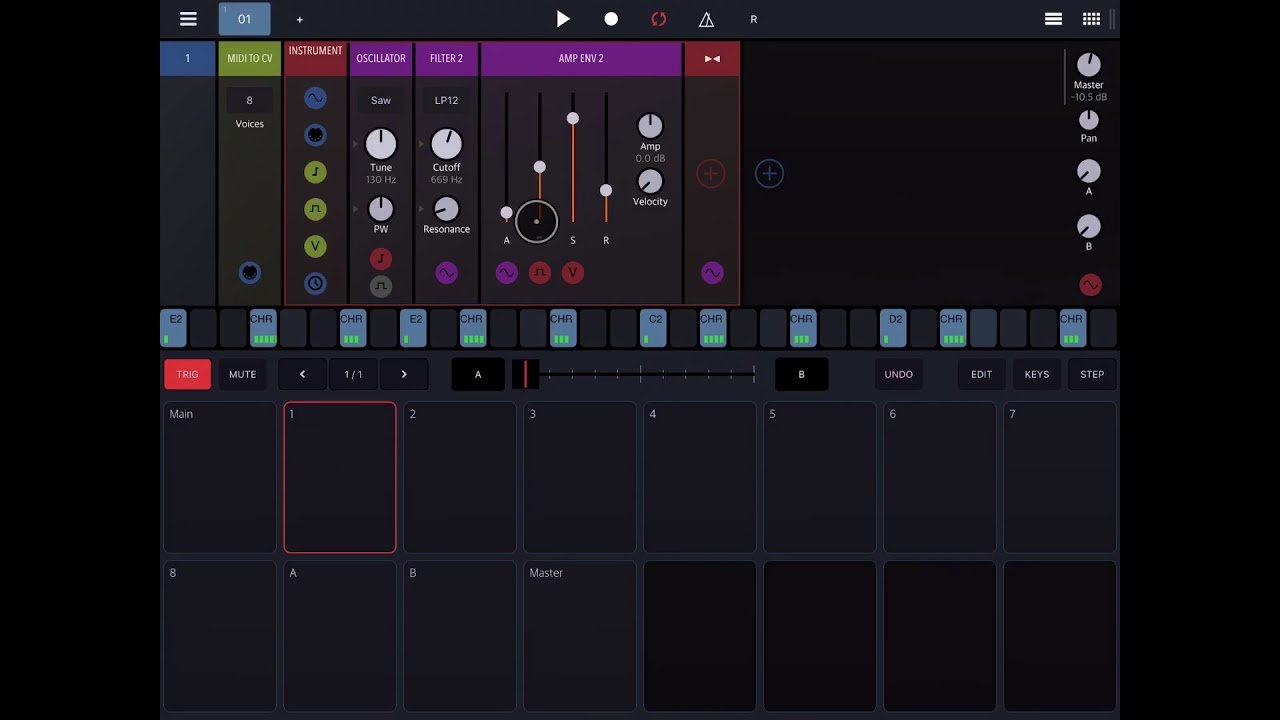
Task: Open the list view icon
Action: (1053, 19)
